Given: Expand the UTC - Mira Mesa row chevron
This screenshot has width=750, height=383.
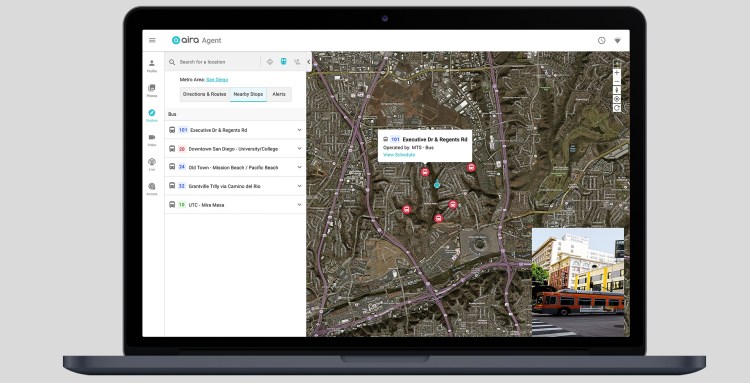Looking at the screenshot, I should pyautogui.click(x=299, y=205).
